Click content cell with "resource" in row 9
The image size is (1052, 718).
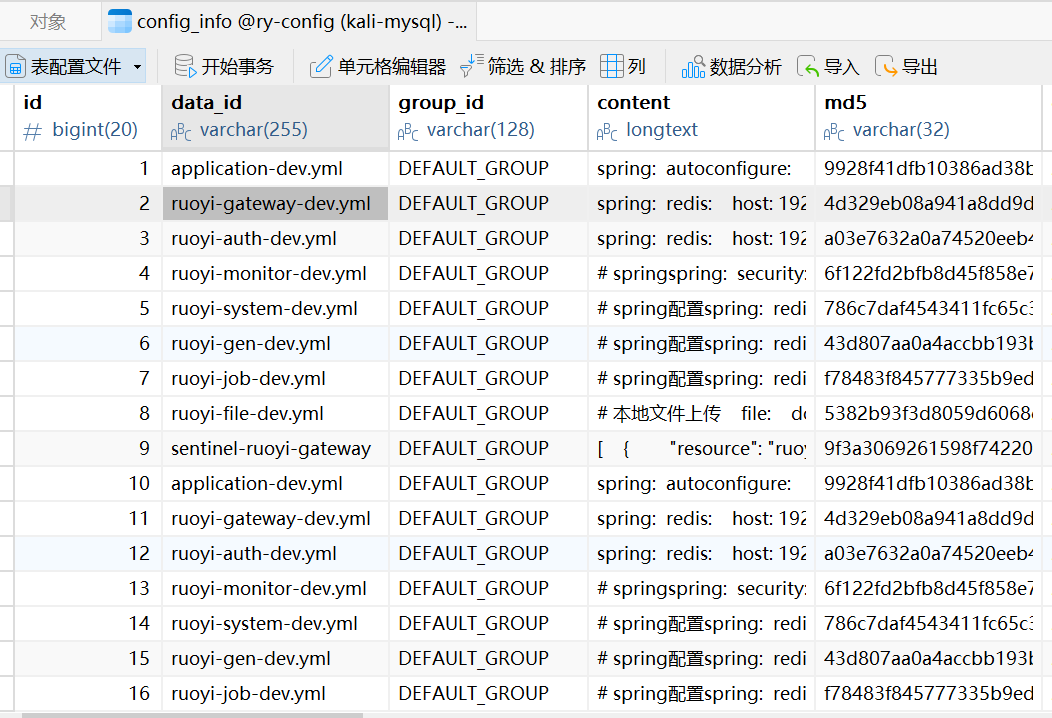(701, 448)
